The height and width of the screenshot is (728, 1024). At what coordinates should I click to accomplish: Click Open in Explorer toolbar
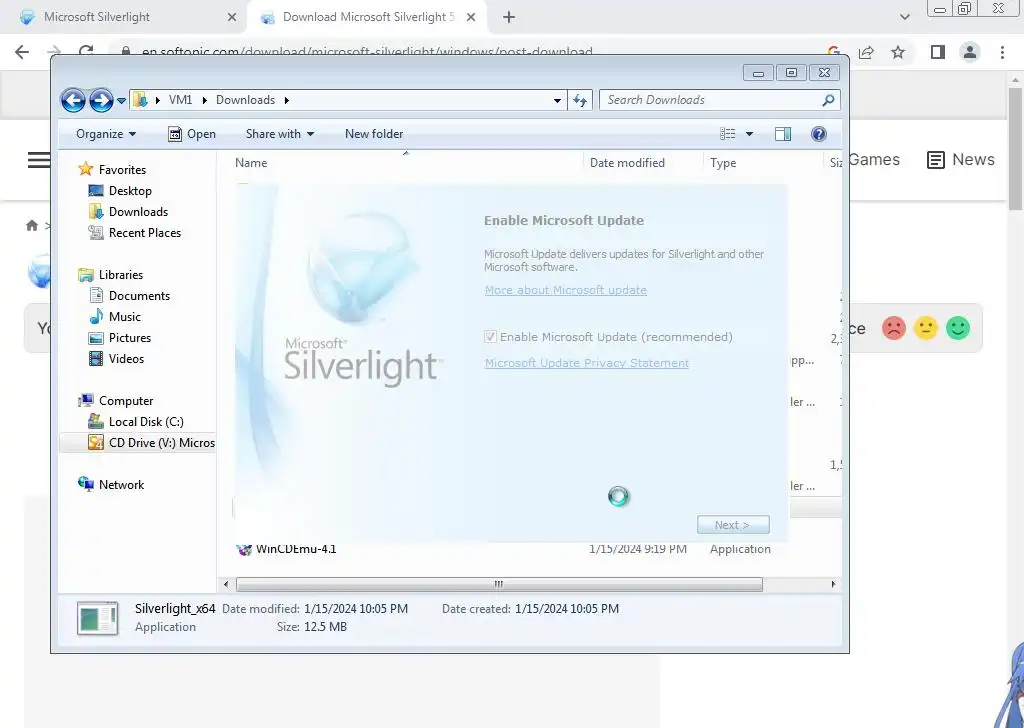click(x=192, y=134)
